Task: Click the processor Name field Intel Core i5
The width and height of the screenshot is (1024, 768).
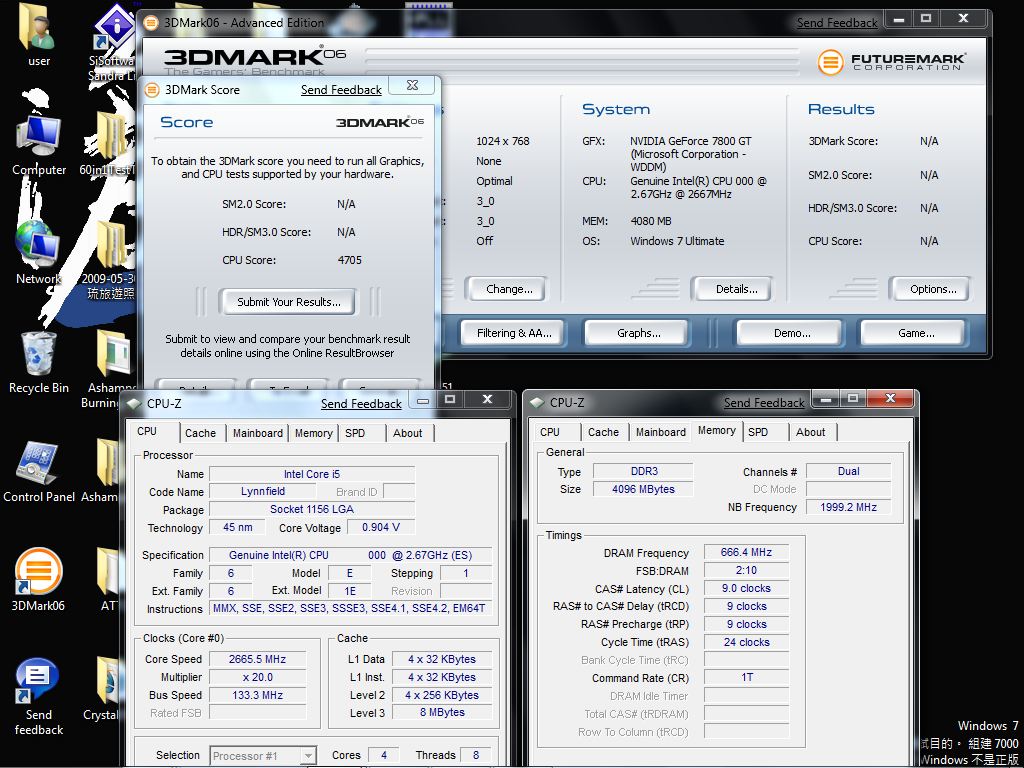Action: pos(312,474)
